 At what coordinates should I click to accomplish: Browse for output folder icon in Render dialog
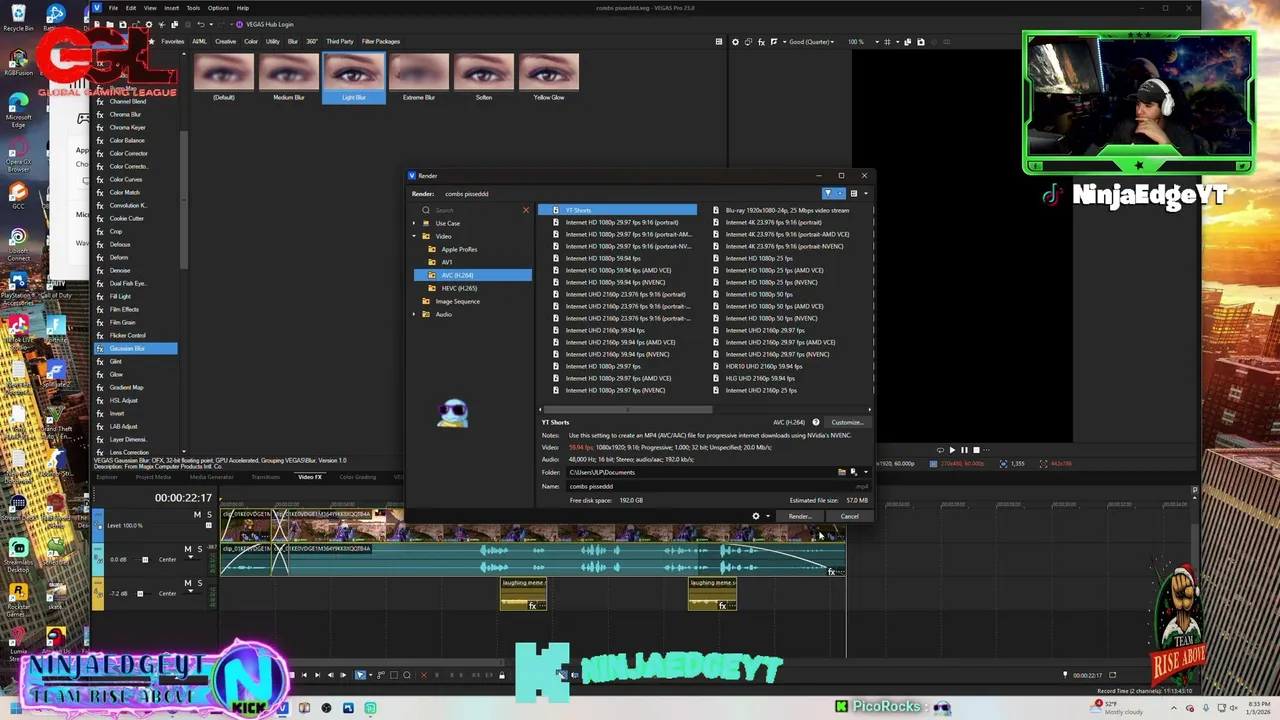[x=842, y=472]
